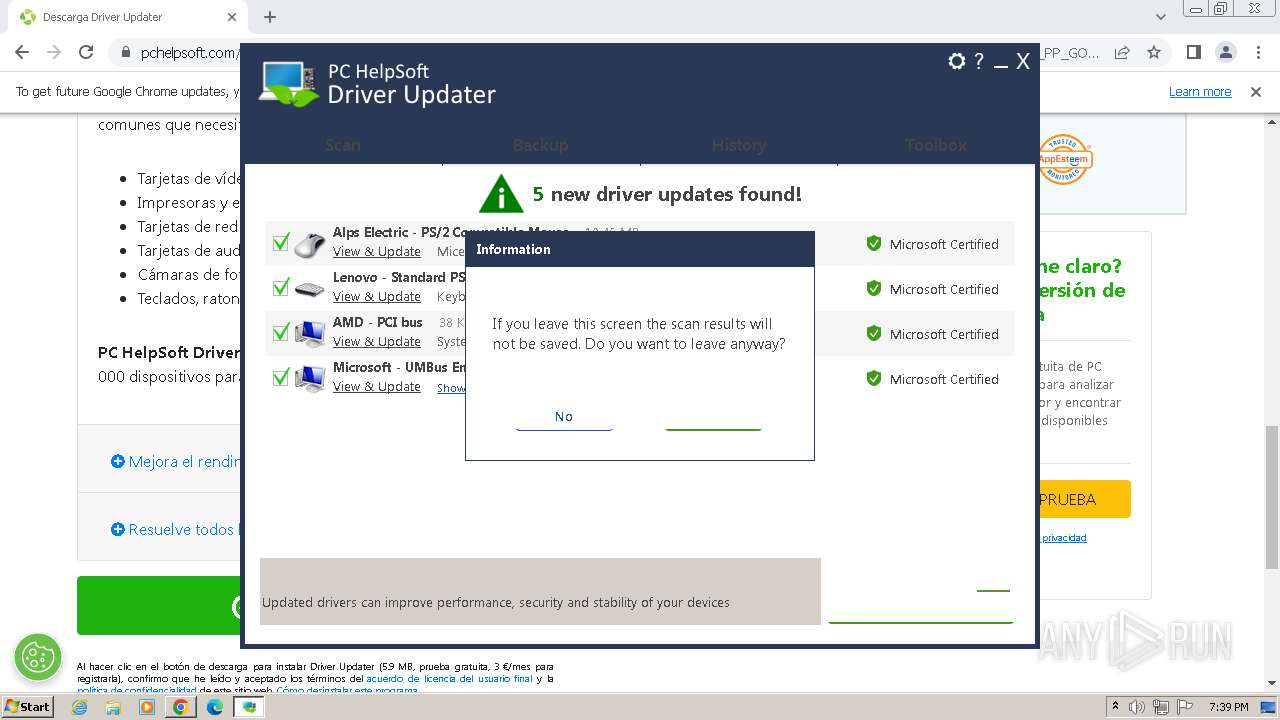1280x720 pixels.
Task: Click 'Updated drivers can improve performance' text
Action: 496,603
